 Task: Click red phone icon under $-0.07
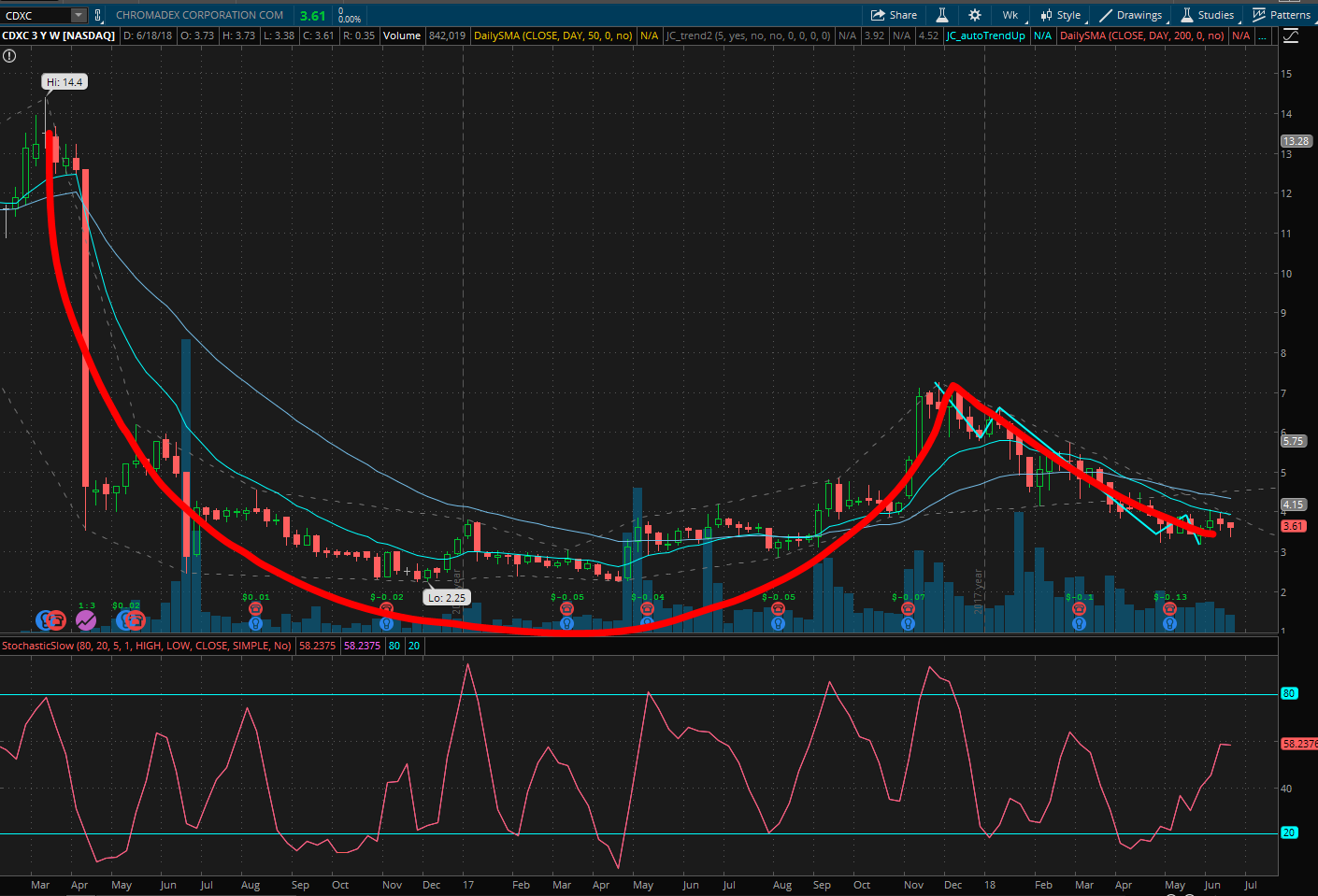click(908, 608)
